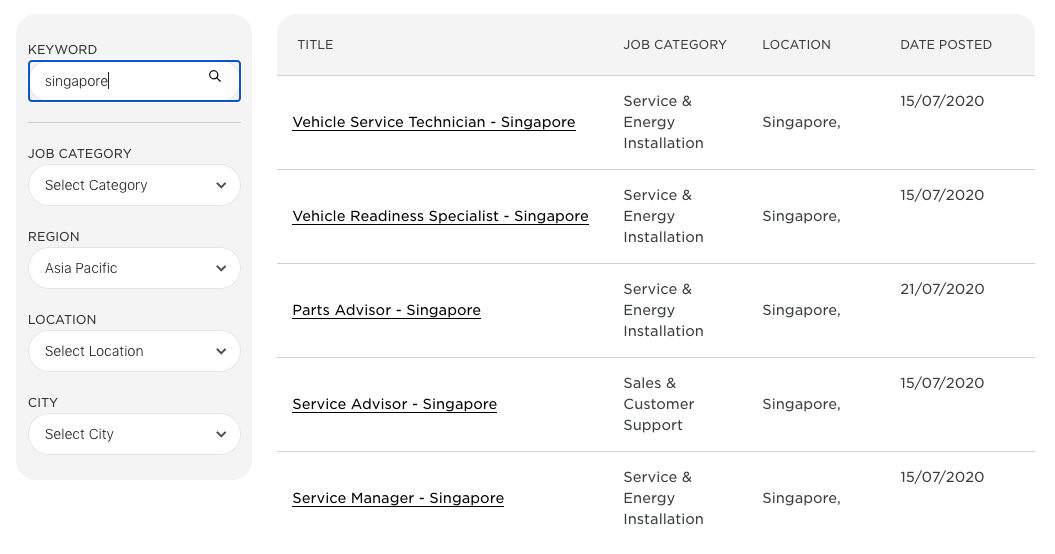Open the Select Location dropdown
The width and height of the screenshot is (1055, 554).
click(x=134, y=351)
